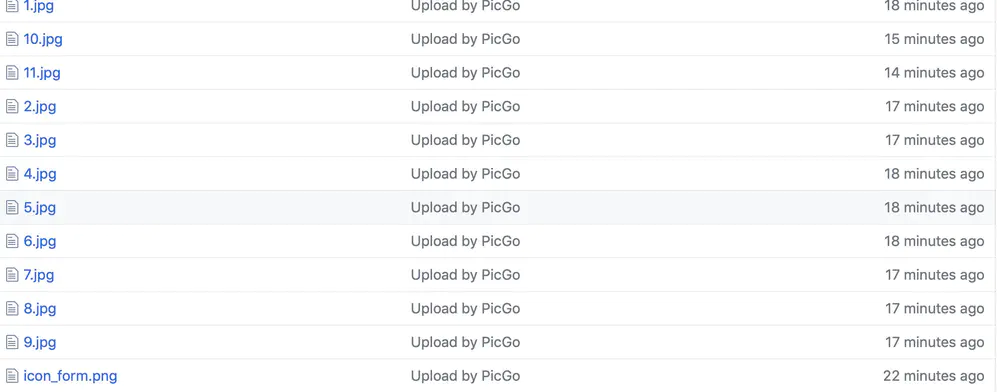Open commit message for 11.jpg row
The width and height of the screenshot is (1000, 392).
coord(466,73)
